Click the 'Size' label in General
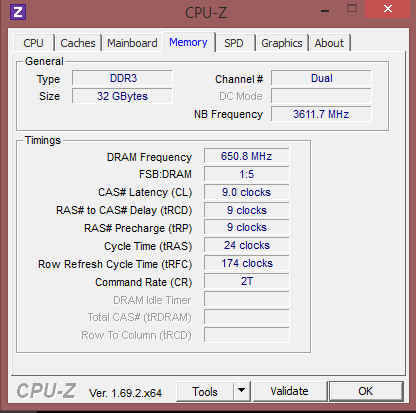This screenshot has height=413, width=416. [x=49, y=96]
